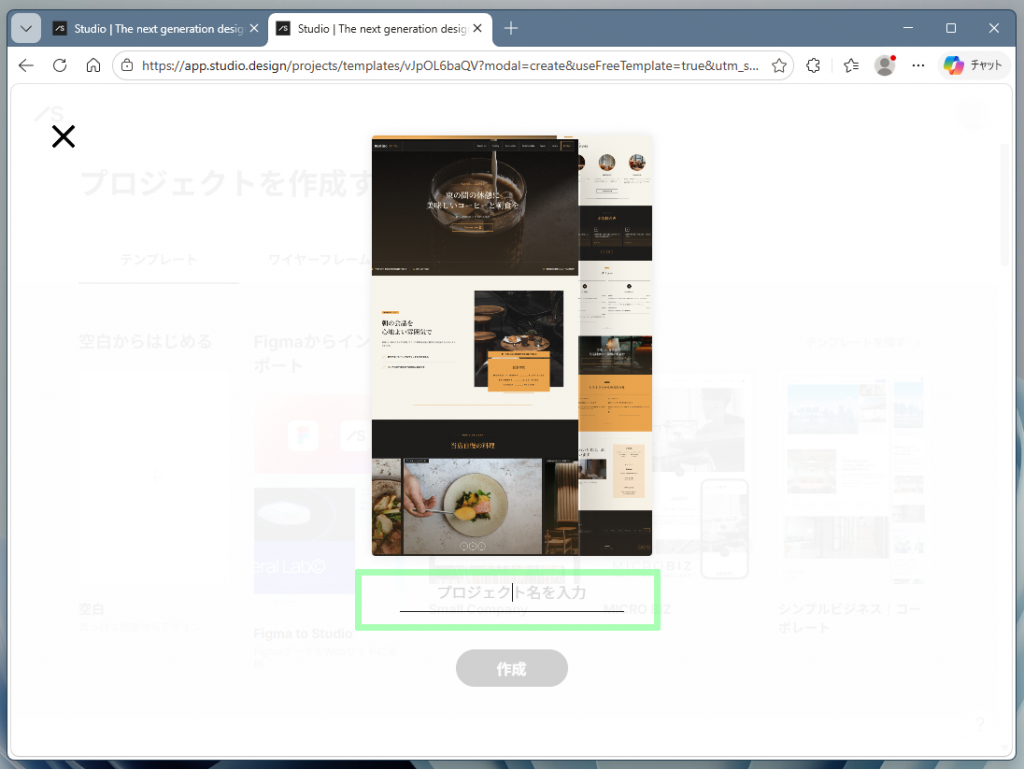Open the browser home page

pyautogui.click(x=93, y=65)
